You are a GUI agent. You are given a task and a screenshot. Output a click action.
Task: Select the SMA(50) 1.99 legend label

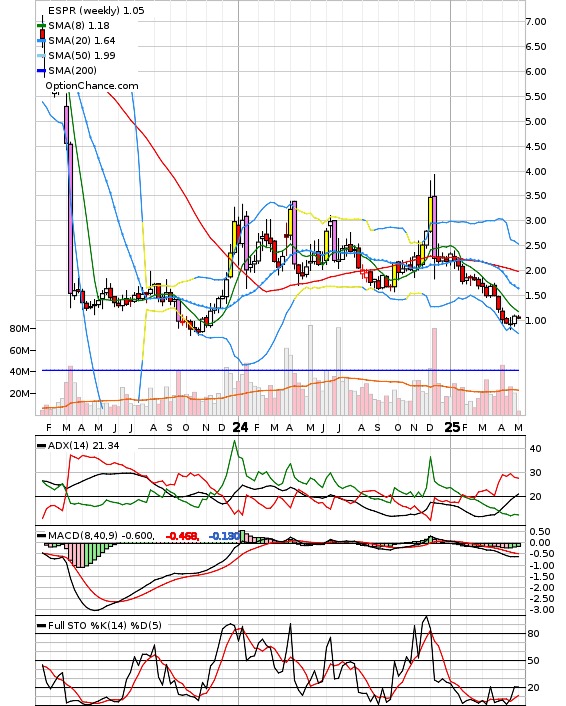point(82,55)
